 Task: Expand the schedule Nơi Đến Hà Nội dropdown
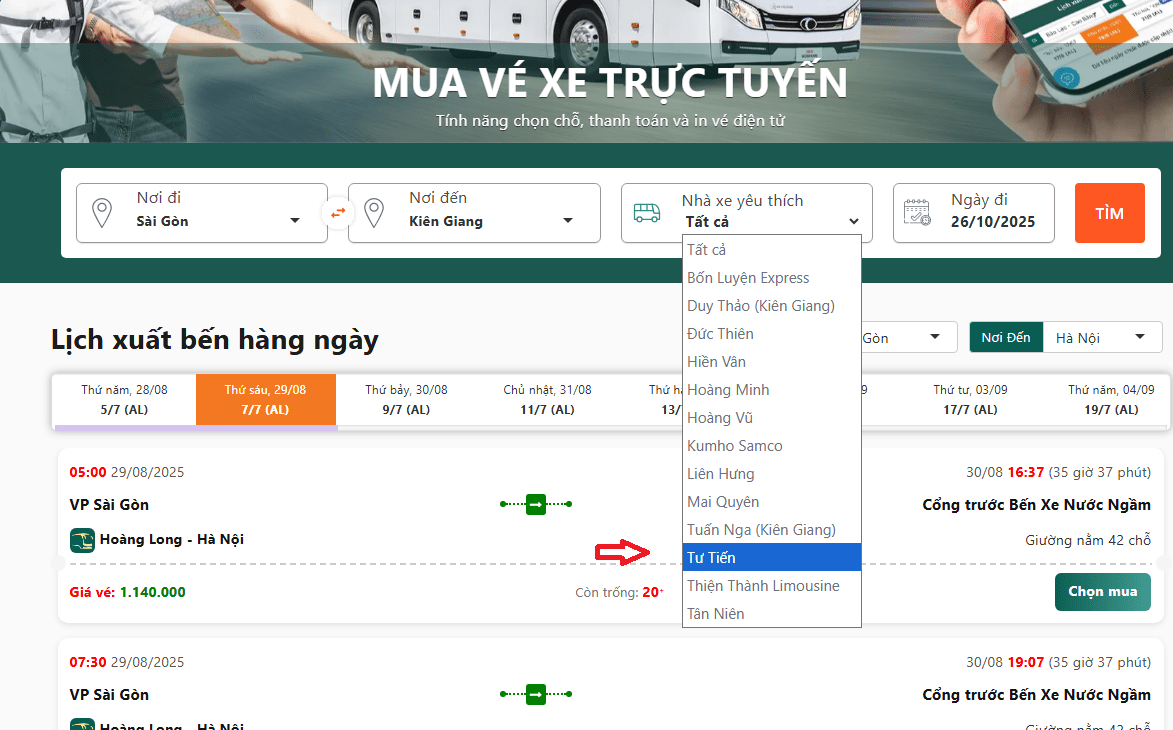(x=1100, y=338)
